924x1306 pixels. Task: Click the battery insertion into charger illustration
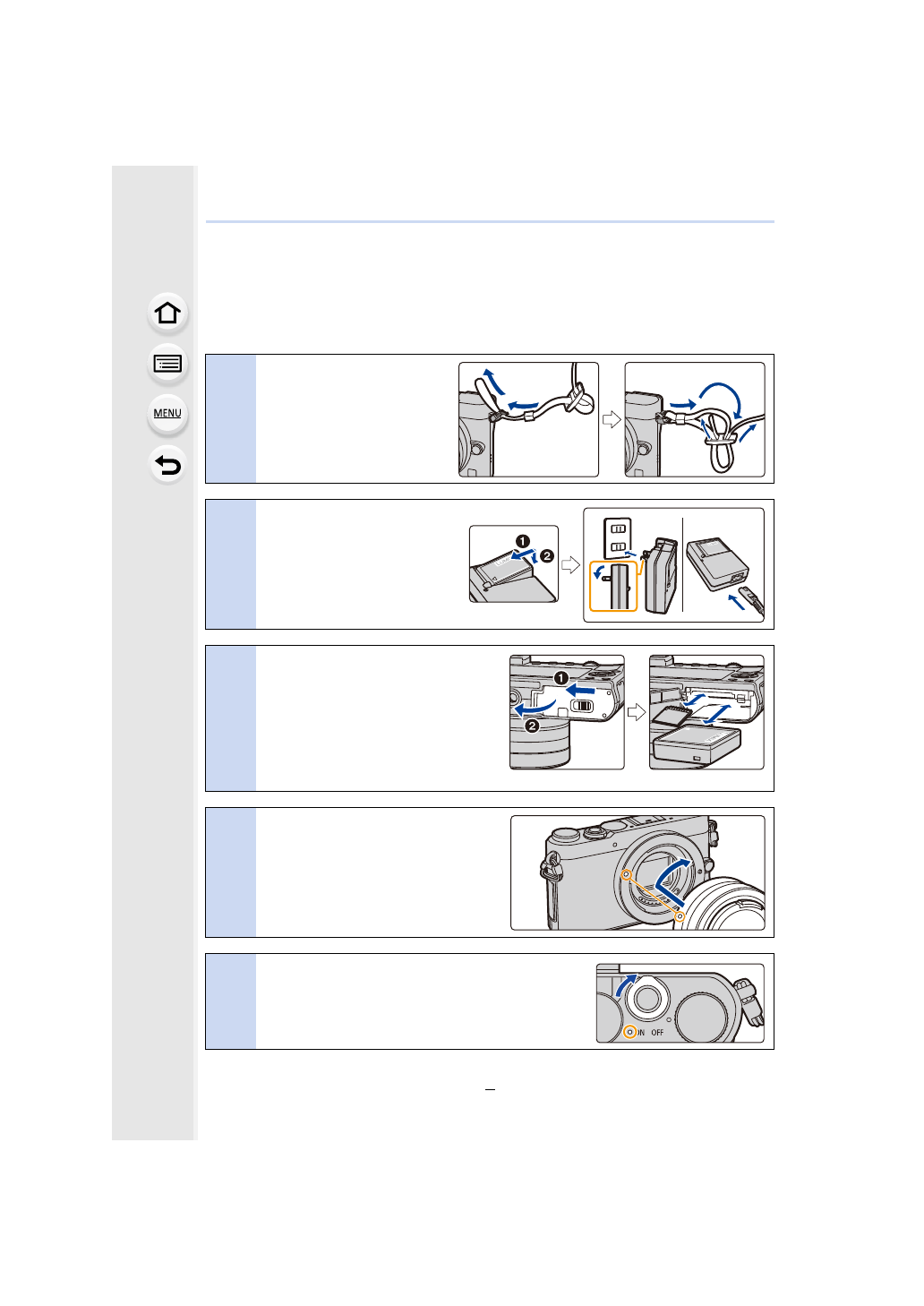click(x=514, y=563)
